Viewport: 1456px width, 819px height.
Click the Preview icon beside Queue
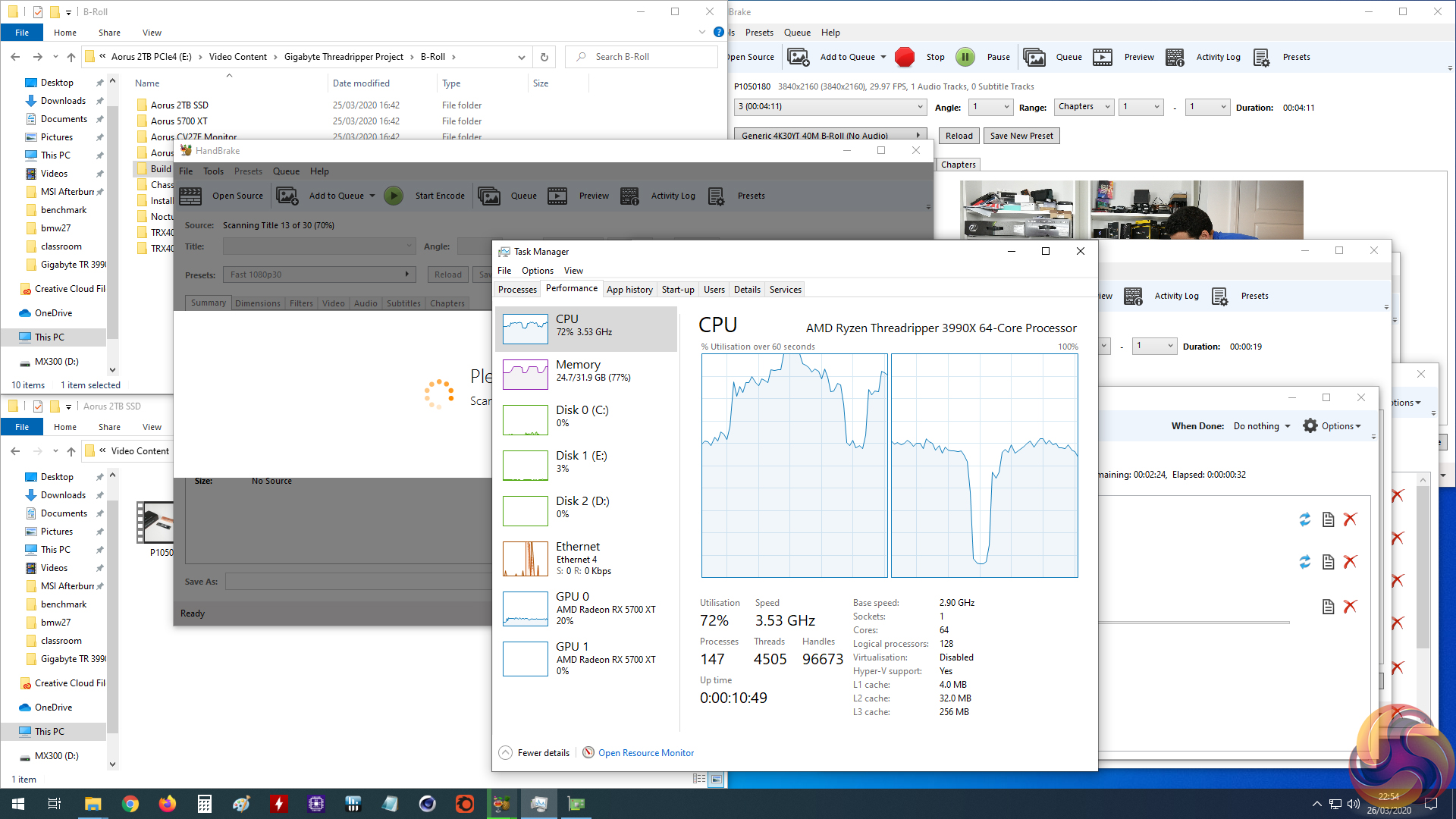pyautogui.click(x=1103, y=57)
